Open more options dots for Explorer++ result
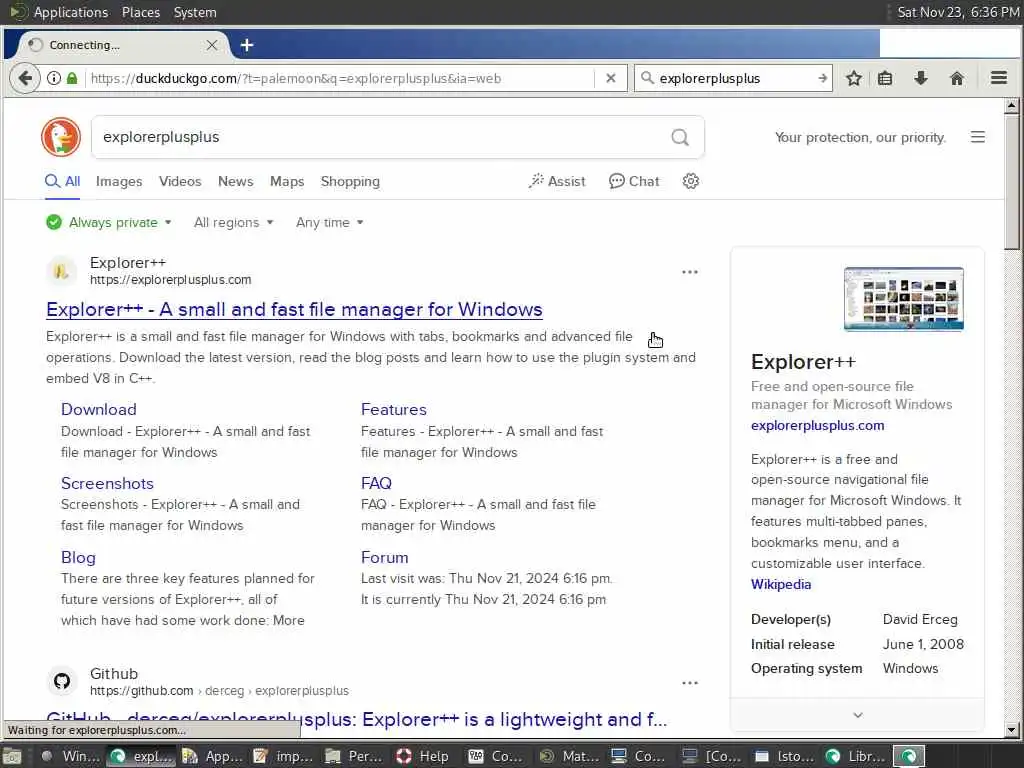 [690, 272]
